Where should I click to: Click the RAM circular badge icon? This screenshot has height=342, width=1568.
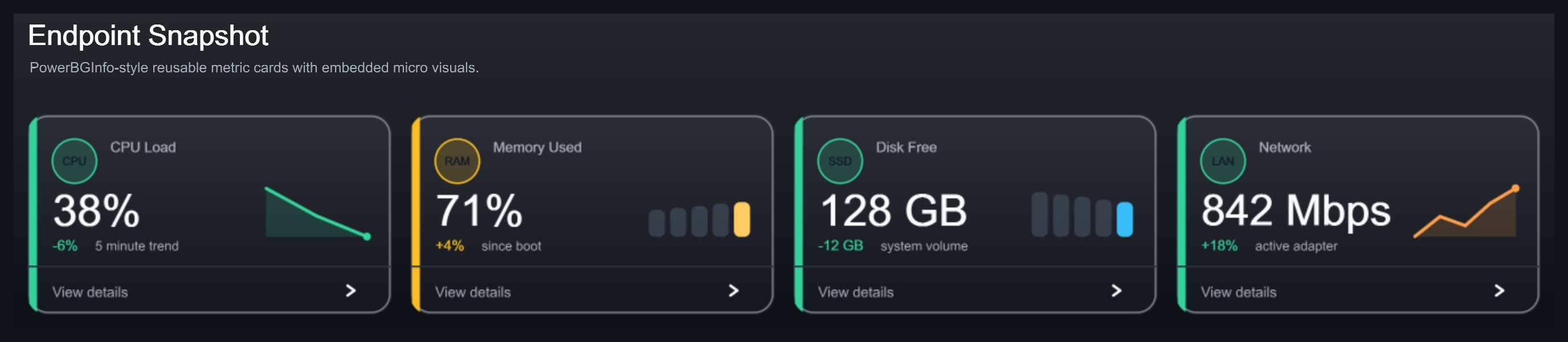pos(457,161)
